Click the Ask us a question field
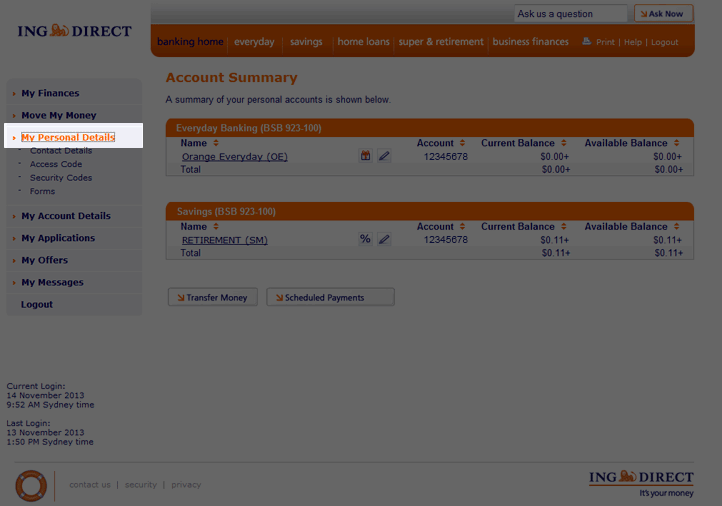This screenshot has height=506, width=722. [x=570, y=14]
